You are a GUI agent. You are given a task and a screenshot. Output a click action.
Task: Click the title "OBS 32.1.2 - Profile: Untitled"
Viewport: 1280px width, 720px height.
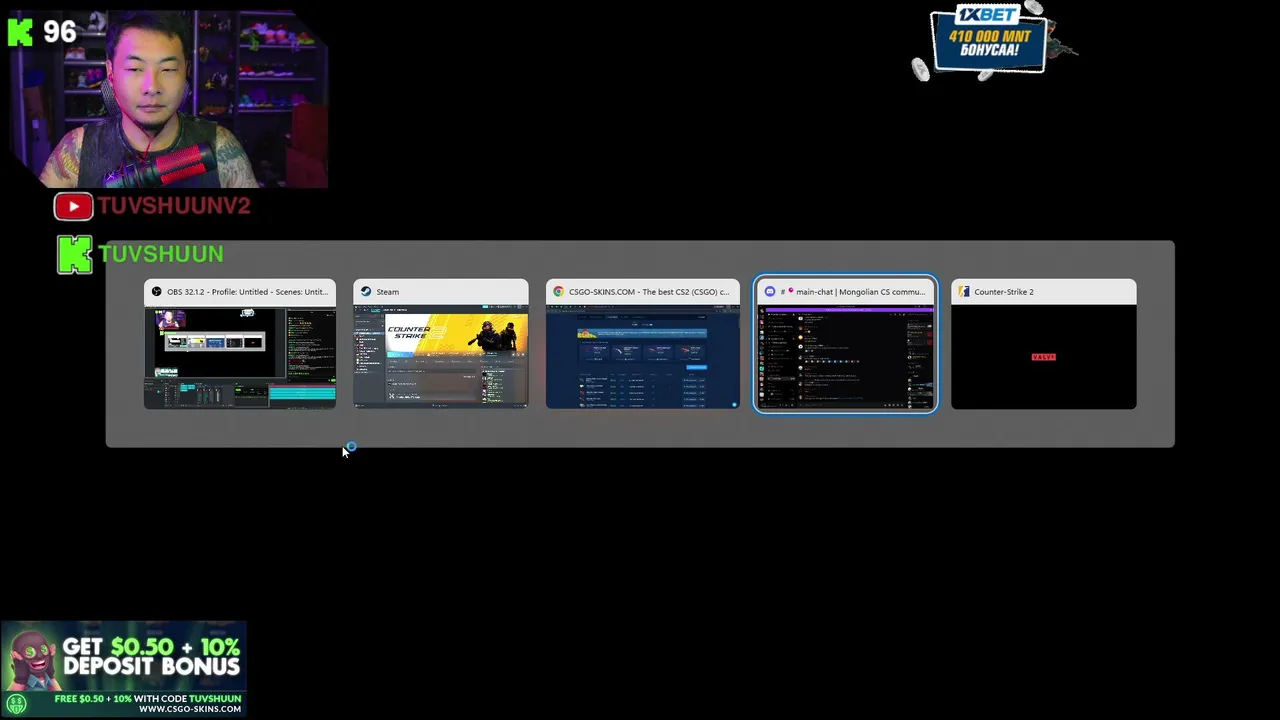[x=247, y=292]
